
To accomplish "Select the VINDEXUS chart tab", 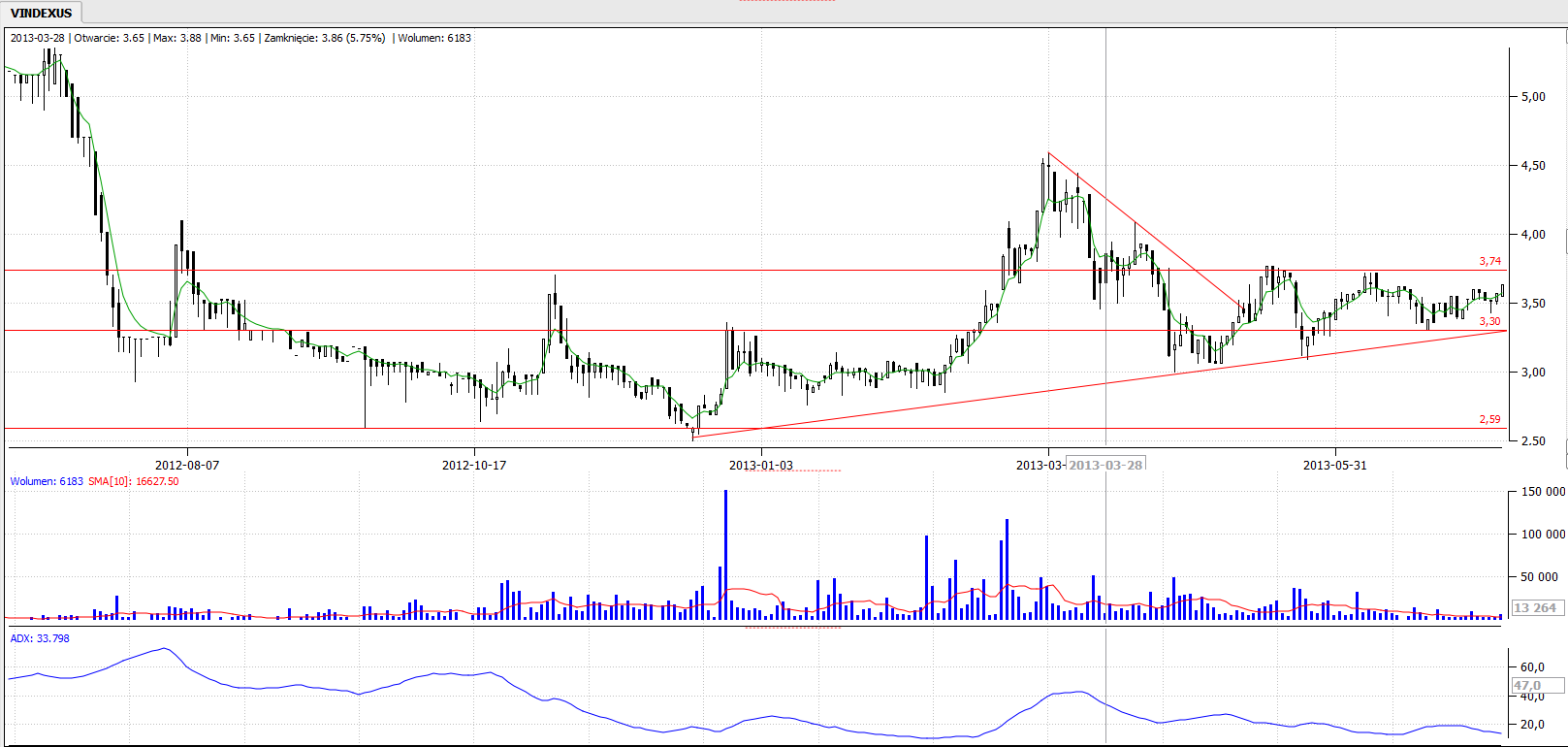I will point(42,13).
